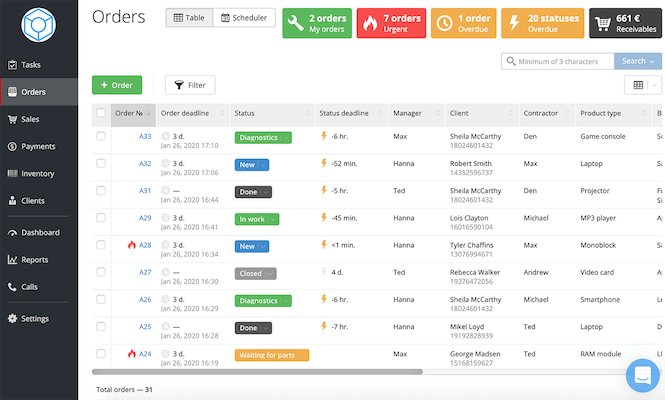Check the select-all checkbox in the table header
The width and height of the screenshot is (665, 400).
pyautogui.click(x=101, y=113)
